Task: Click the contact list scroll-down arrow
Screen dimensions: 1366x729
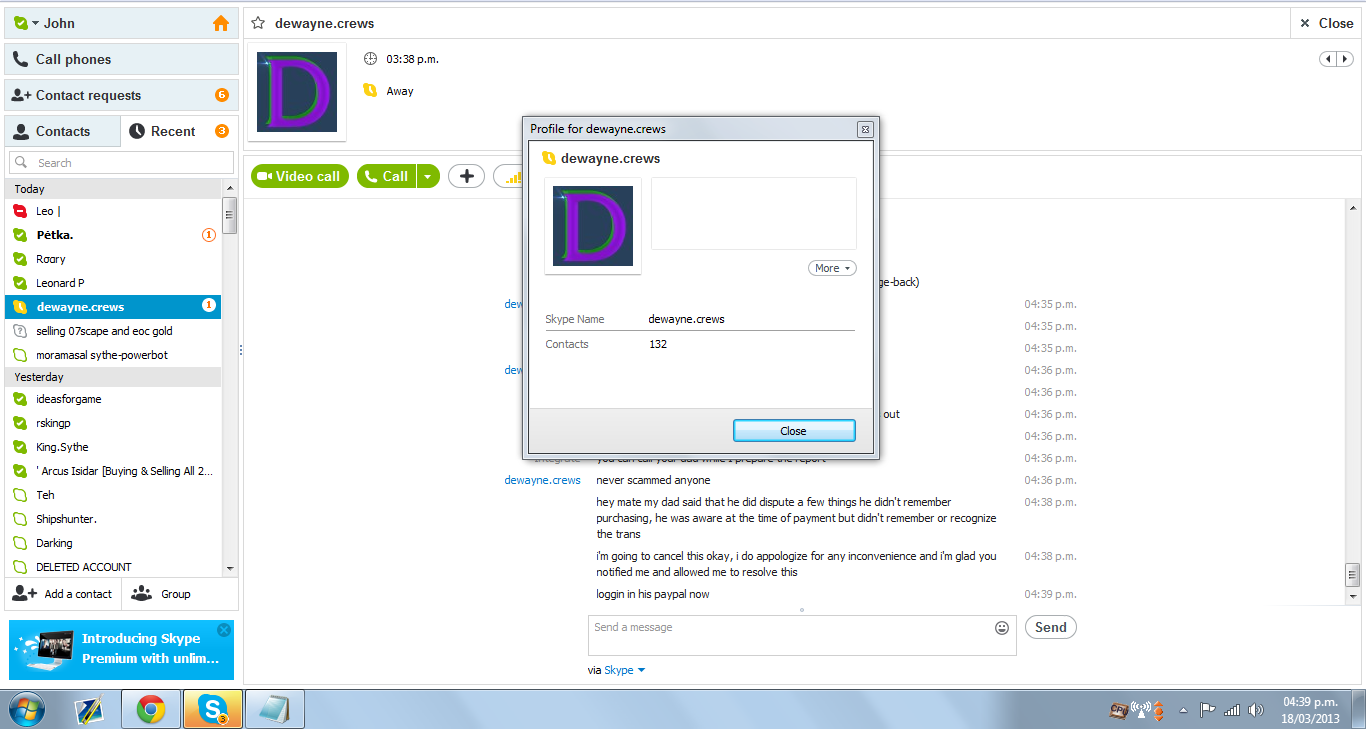Action: point(230,568)
